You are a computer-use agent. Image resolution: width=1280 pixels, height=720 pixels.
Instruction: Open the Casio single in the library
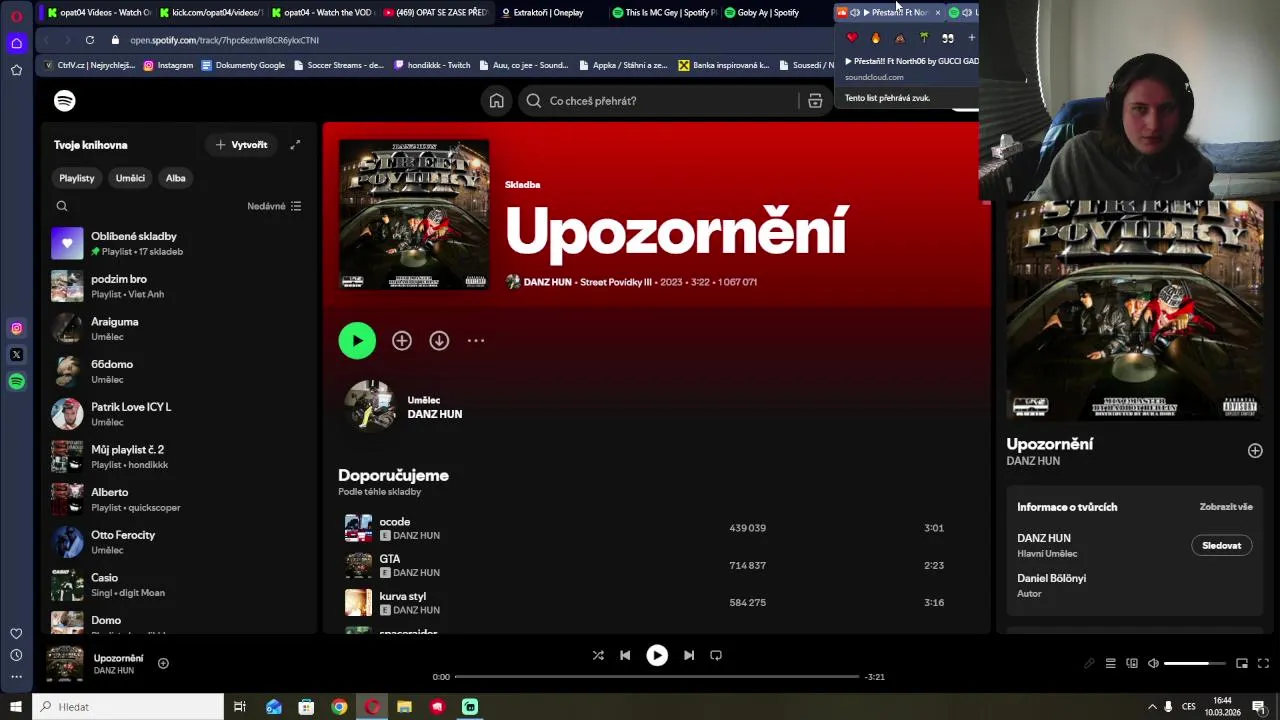tap(178, 584)
